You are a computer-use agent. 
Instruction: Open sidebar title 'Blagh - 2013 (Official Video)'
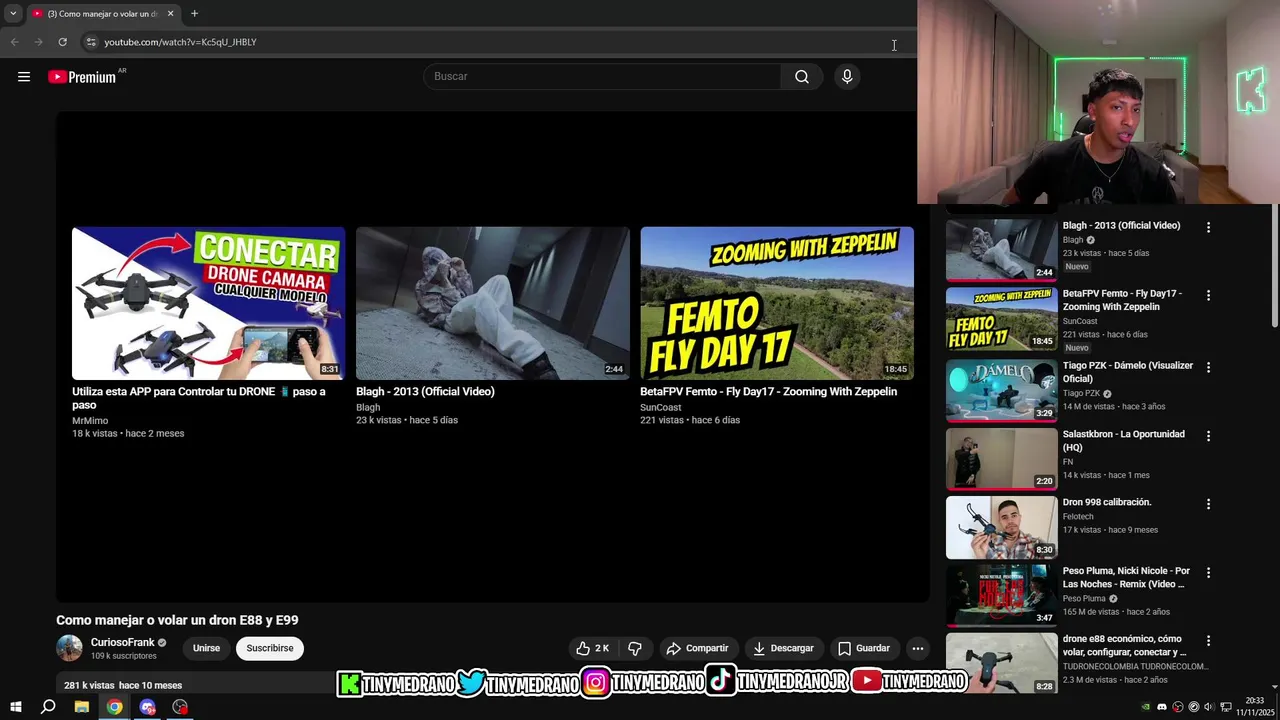click(x=1121, y=226)
